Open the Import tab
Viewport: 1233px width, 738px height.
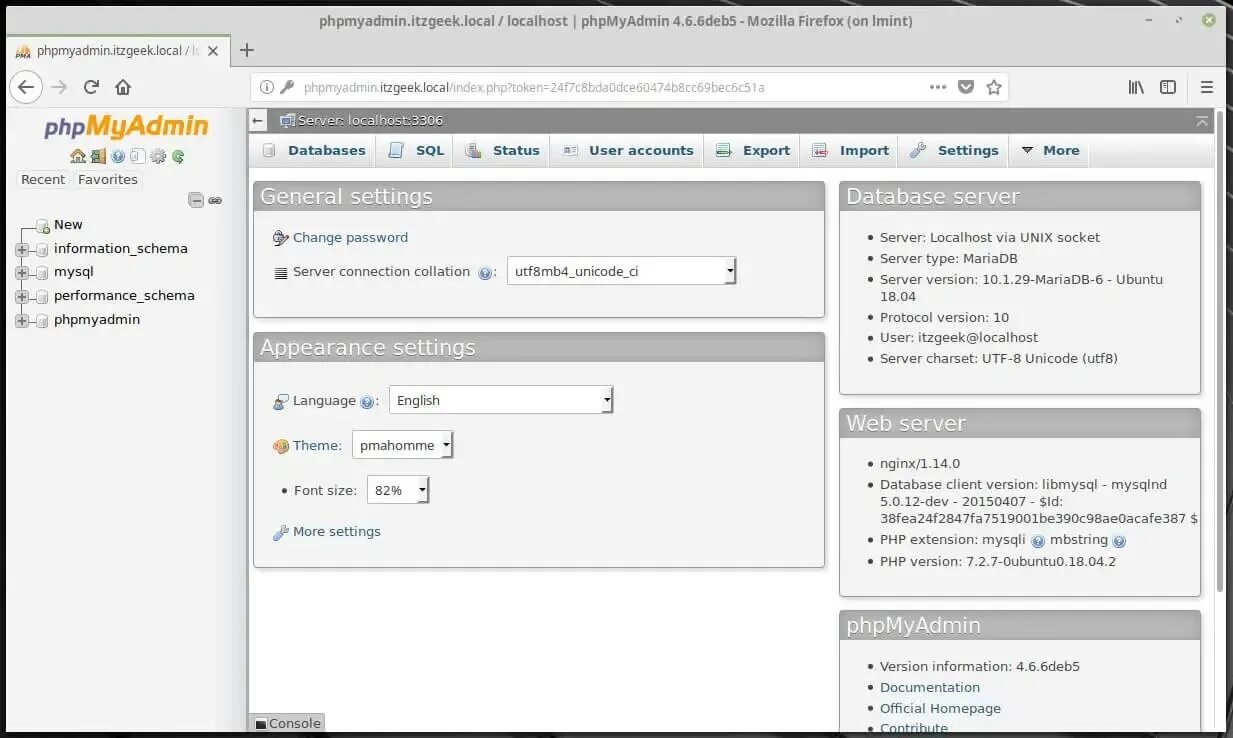click(x=850, y=150)
